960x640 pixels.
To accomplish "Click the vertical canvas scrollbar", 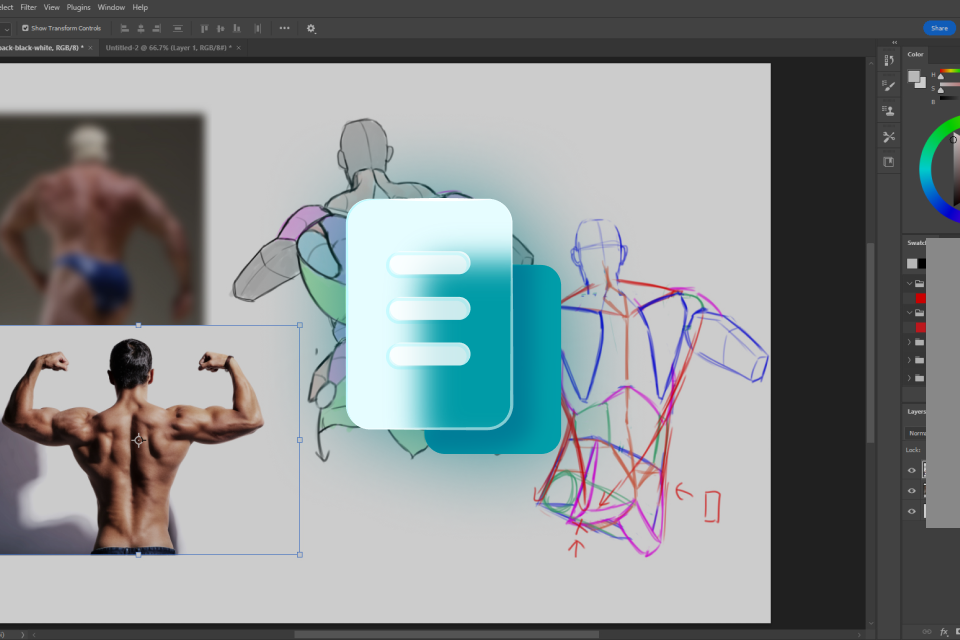I will 870,343.
